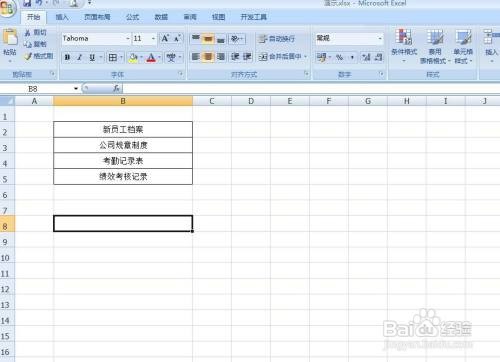500x362 pixels.
Task: Click the phonetic guide (文) button
Action: pyautogui.click(x=171, y=57)
